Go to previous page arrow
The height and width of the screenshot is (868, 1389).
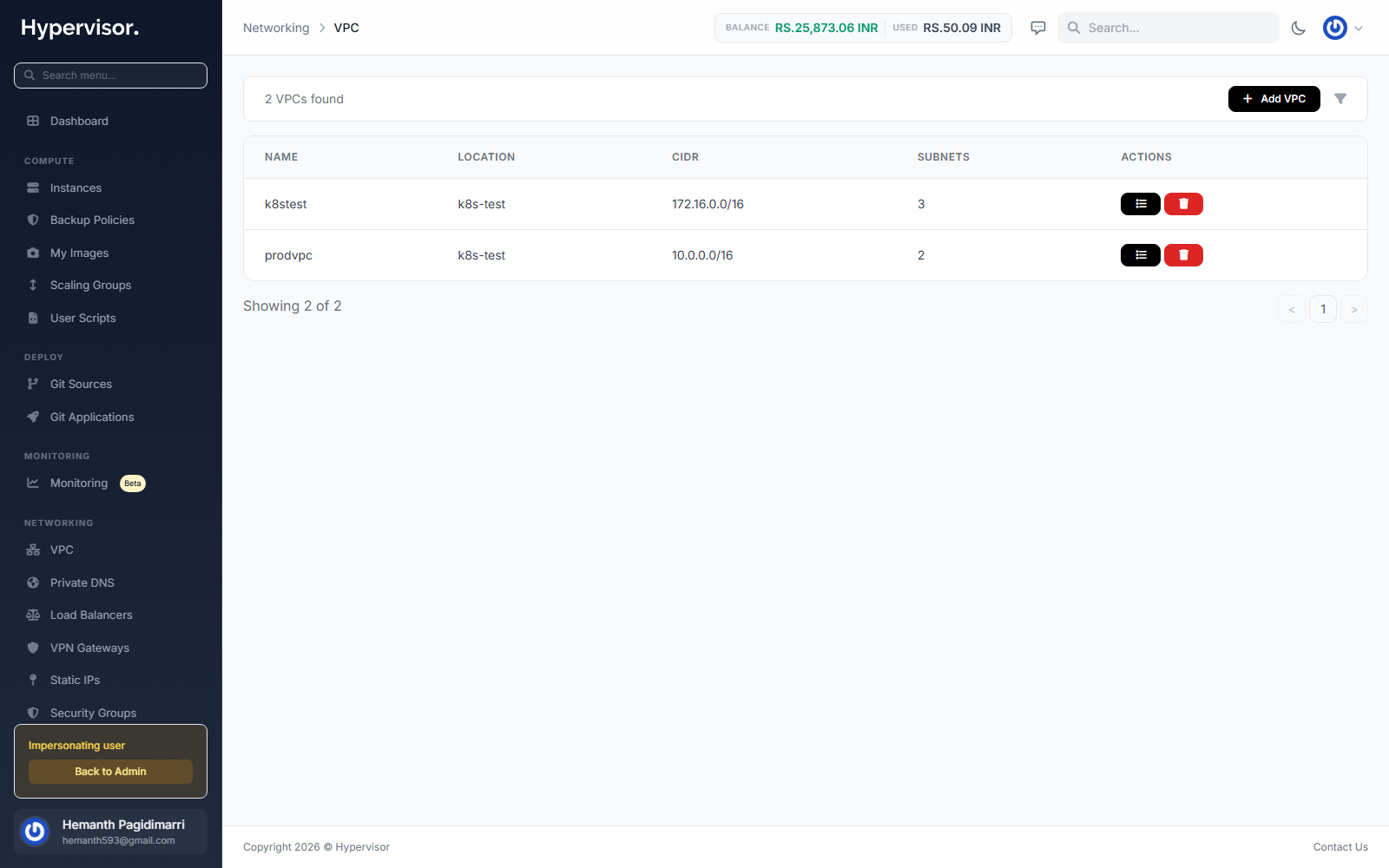[1292, 309]
